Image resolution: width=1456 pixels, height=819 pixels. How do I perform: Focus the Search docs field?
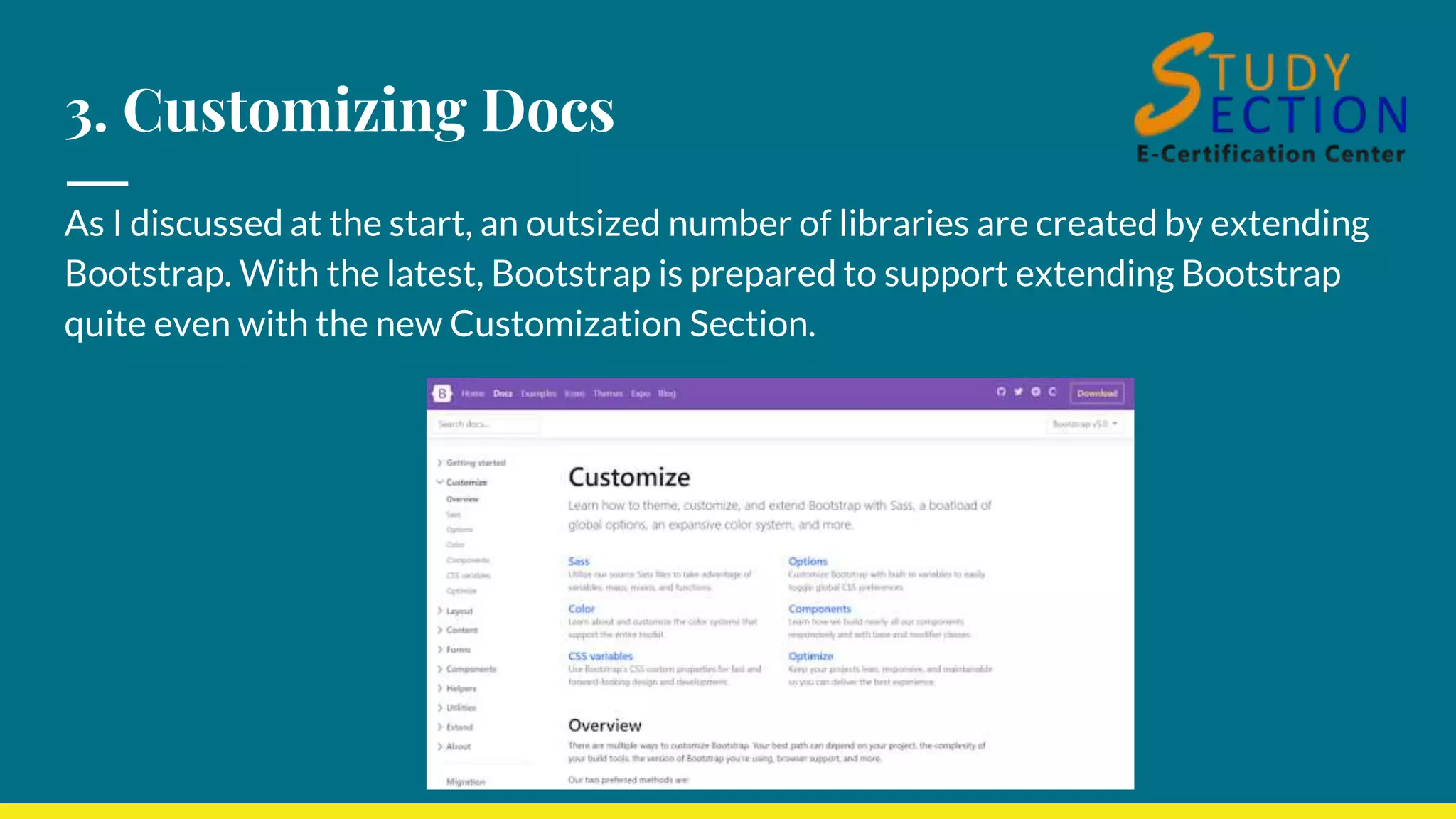click(485, 424)
